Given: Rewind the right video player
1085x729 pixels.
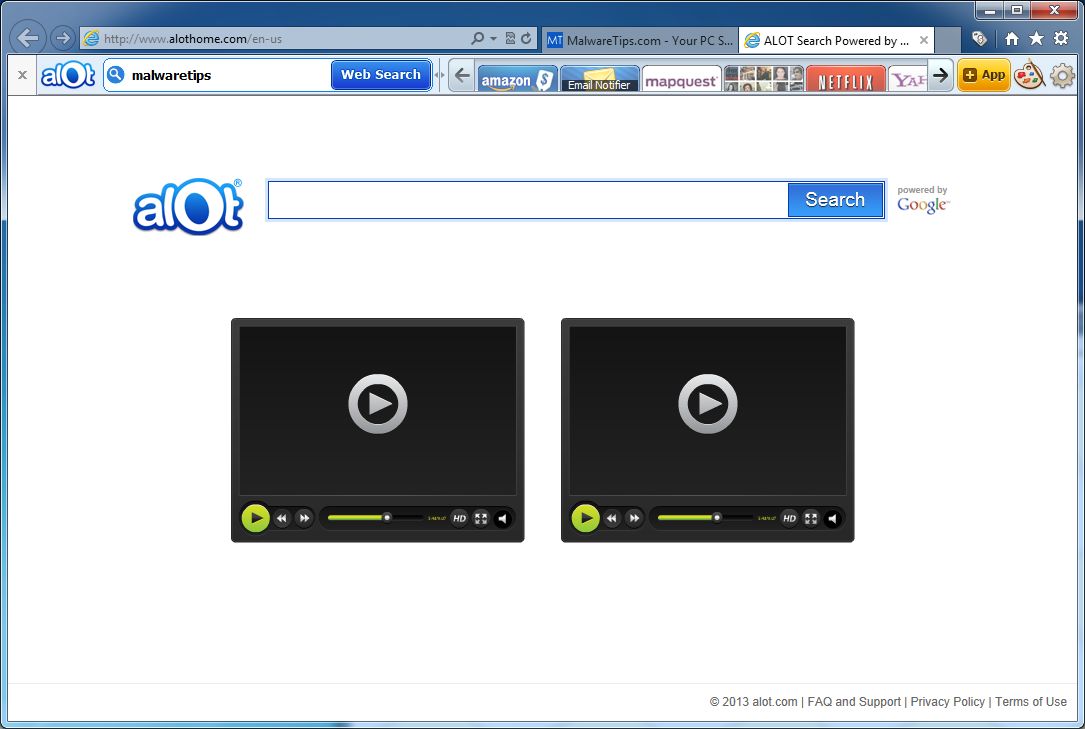Looking at the screenshot, I should [612, 518].
